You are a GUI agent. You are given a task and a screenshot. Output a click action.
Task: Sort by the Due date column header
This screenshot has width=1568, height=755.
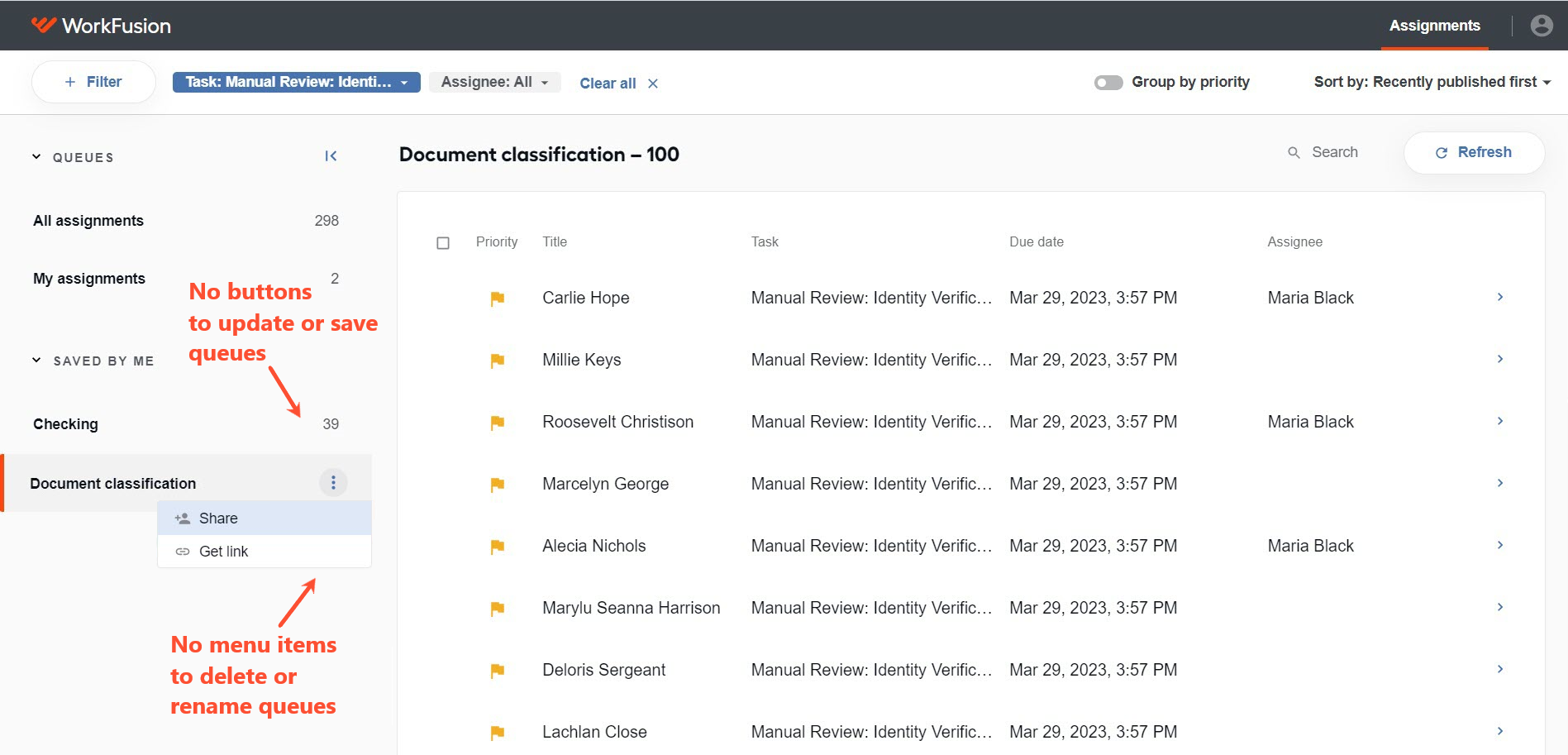(1037, 241)
